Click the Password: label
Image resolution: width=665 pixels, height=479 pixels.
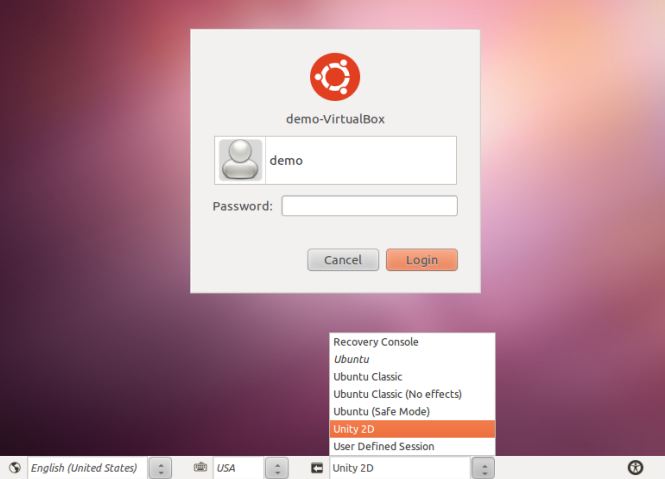243,206
